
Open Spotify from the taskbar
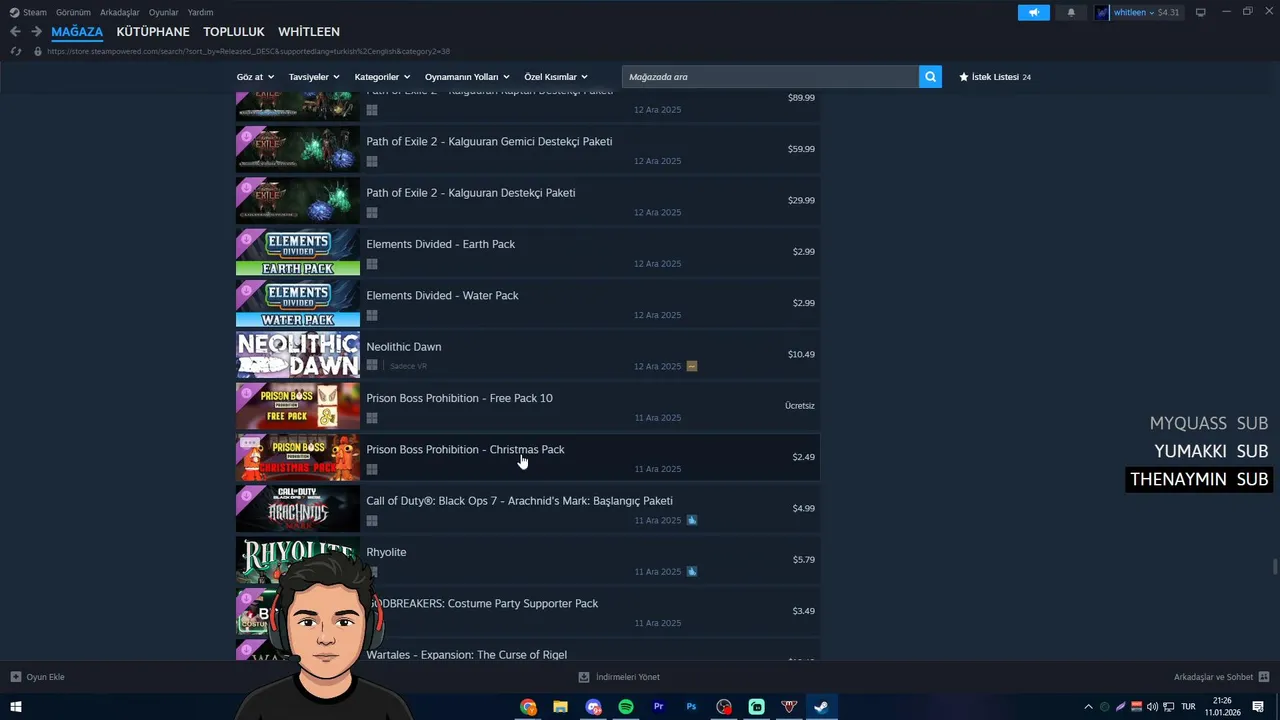pyautogui.click(x=626, y=707)
